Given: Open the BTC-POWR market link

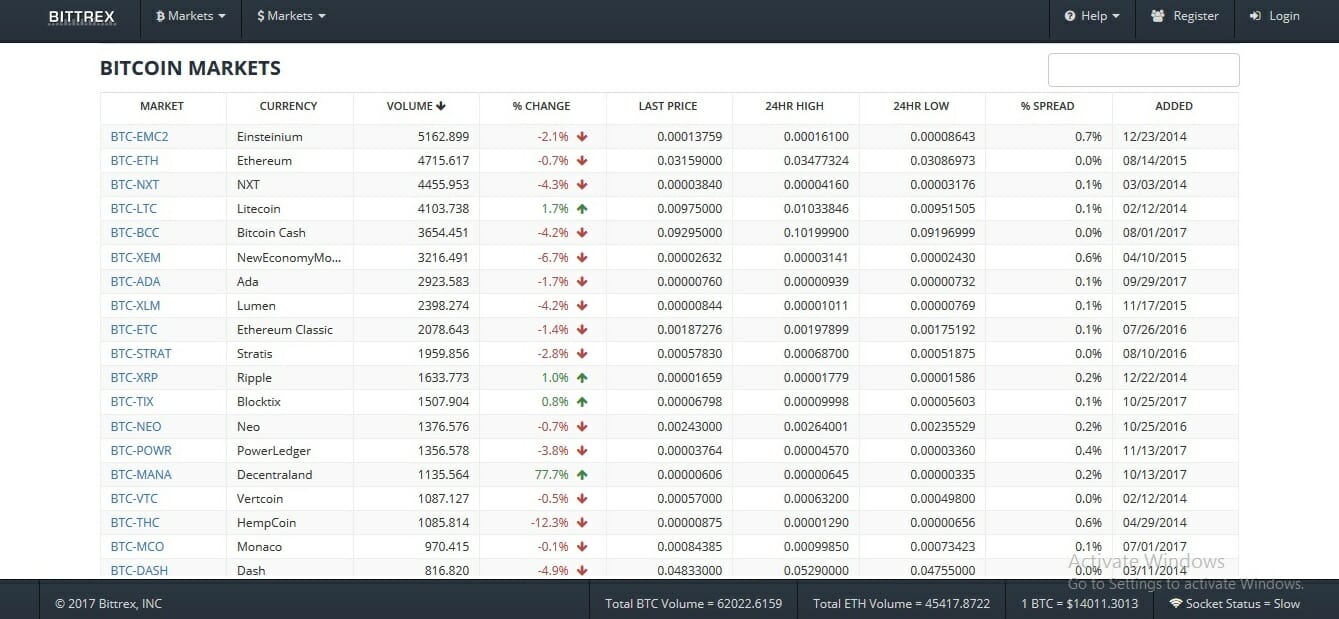Looking at the screenshot, I should pos(141,451).
